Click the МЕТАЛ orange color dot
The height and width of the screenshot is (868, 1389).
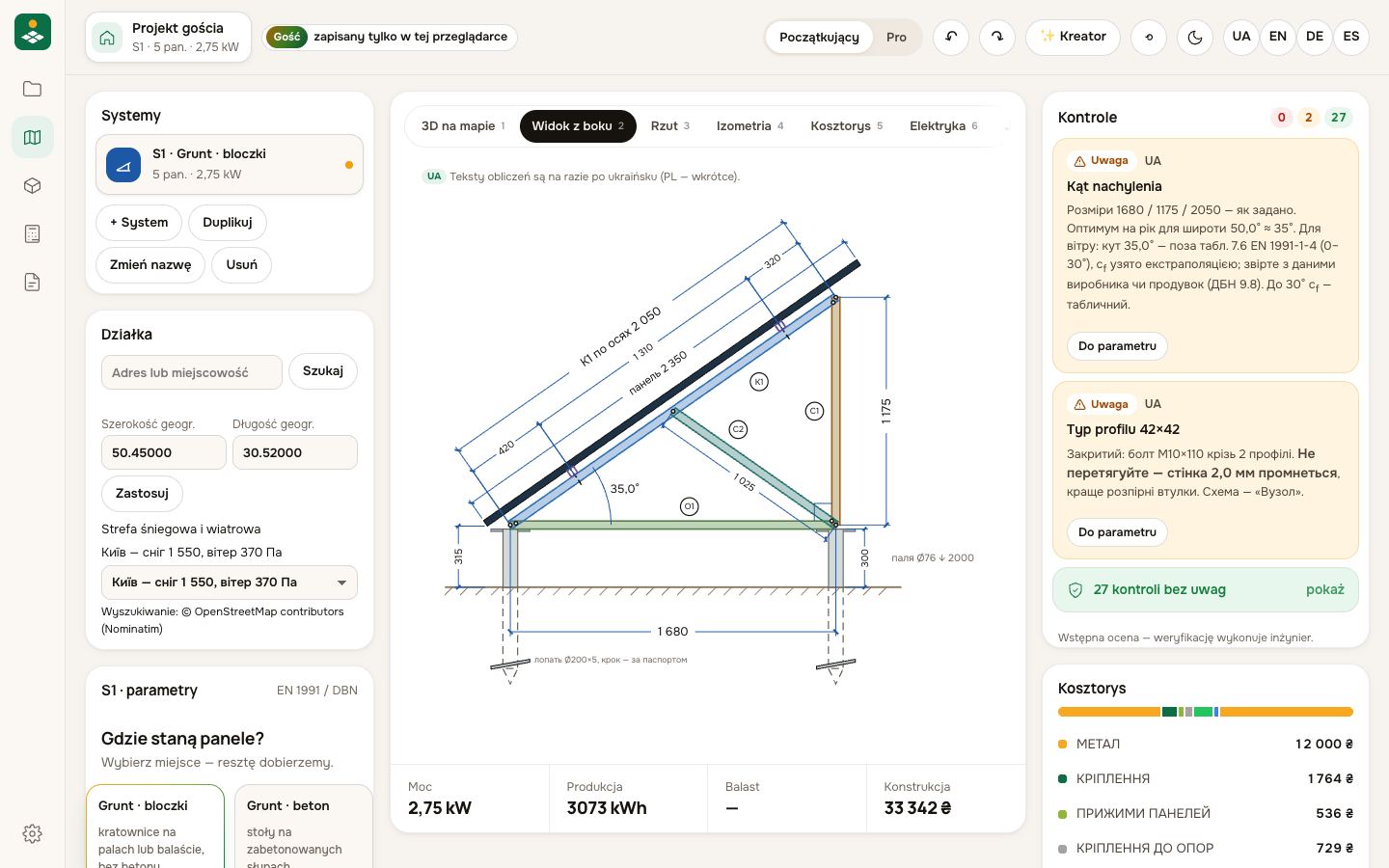click(x=1063, y=745)
